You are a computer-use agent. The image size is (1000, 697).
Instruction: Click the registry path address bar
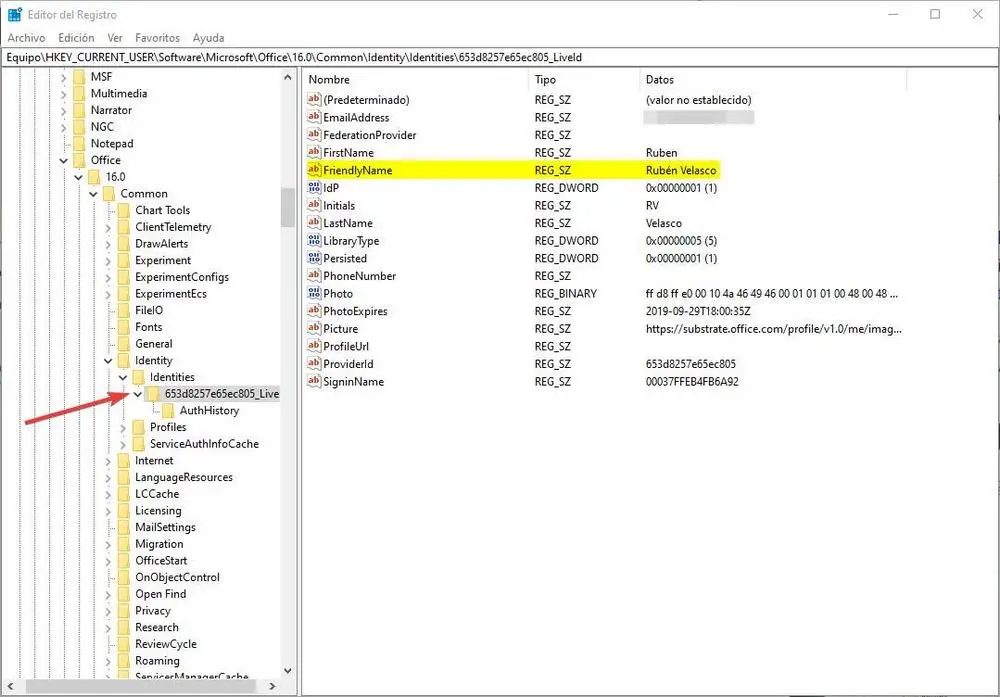pyautogui.click(x=500, y=57)
